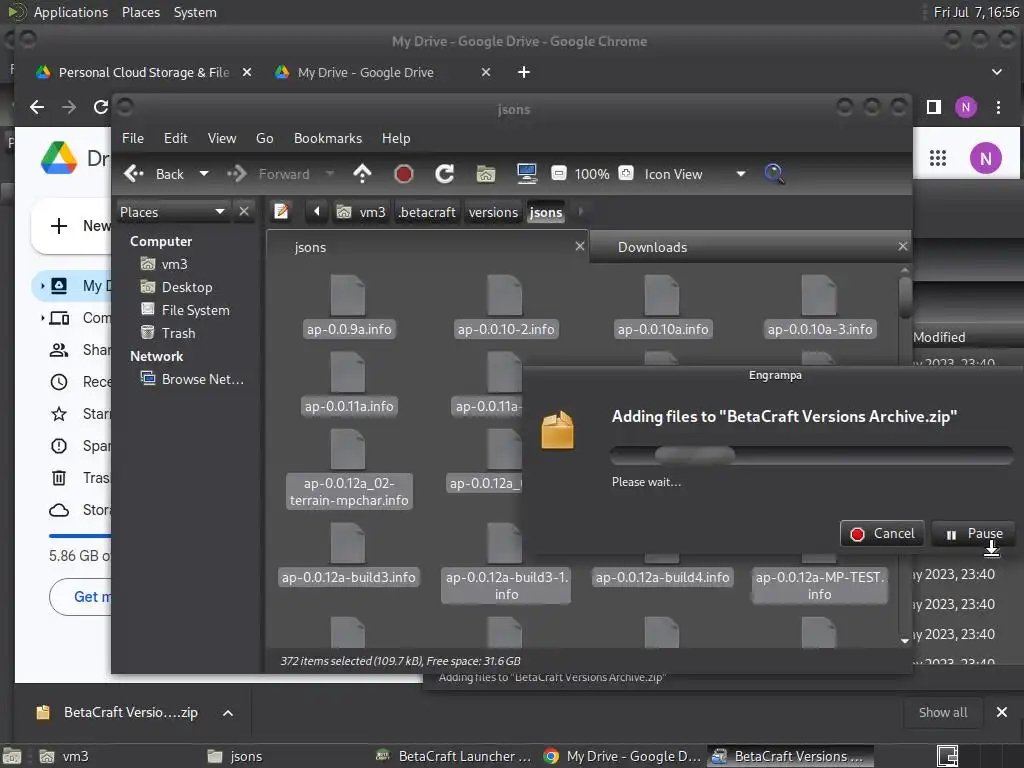The height and width of the screenshot is (768, 1024).
Task: Toggle Chrome side panel icon
Action: (934, 107)
